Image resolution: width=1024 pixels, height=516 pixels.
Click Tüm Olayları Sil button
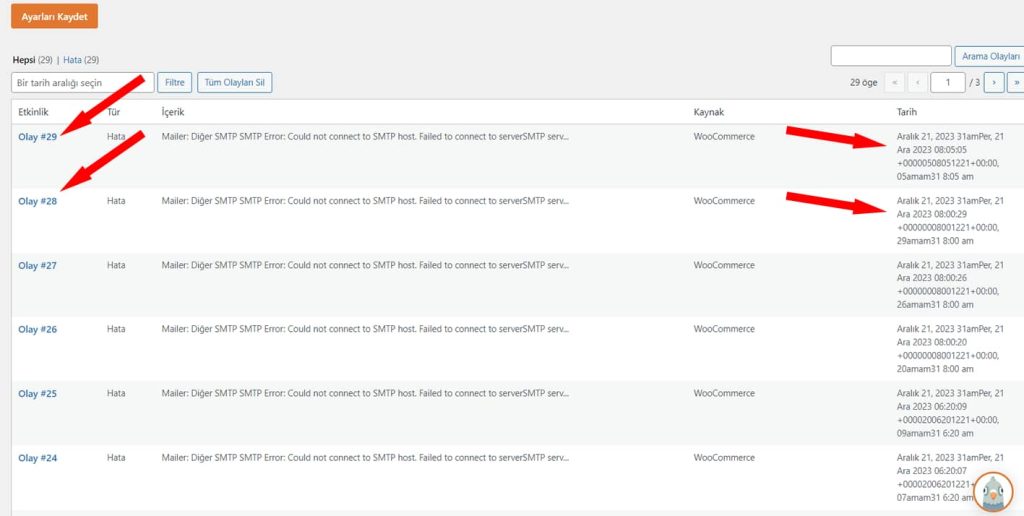[x=235, y=83]
